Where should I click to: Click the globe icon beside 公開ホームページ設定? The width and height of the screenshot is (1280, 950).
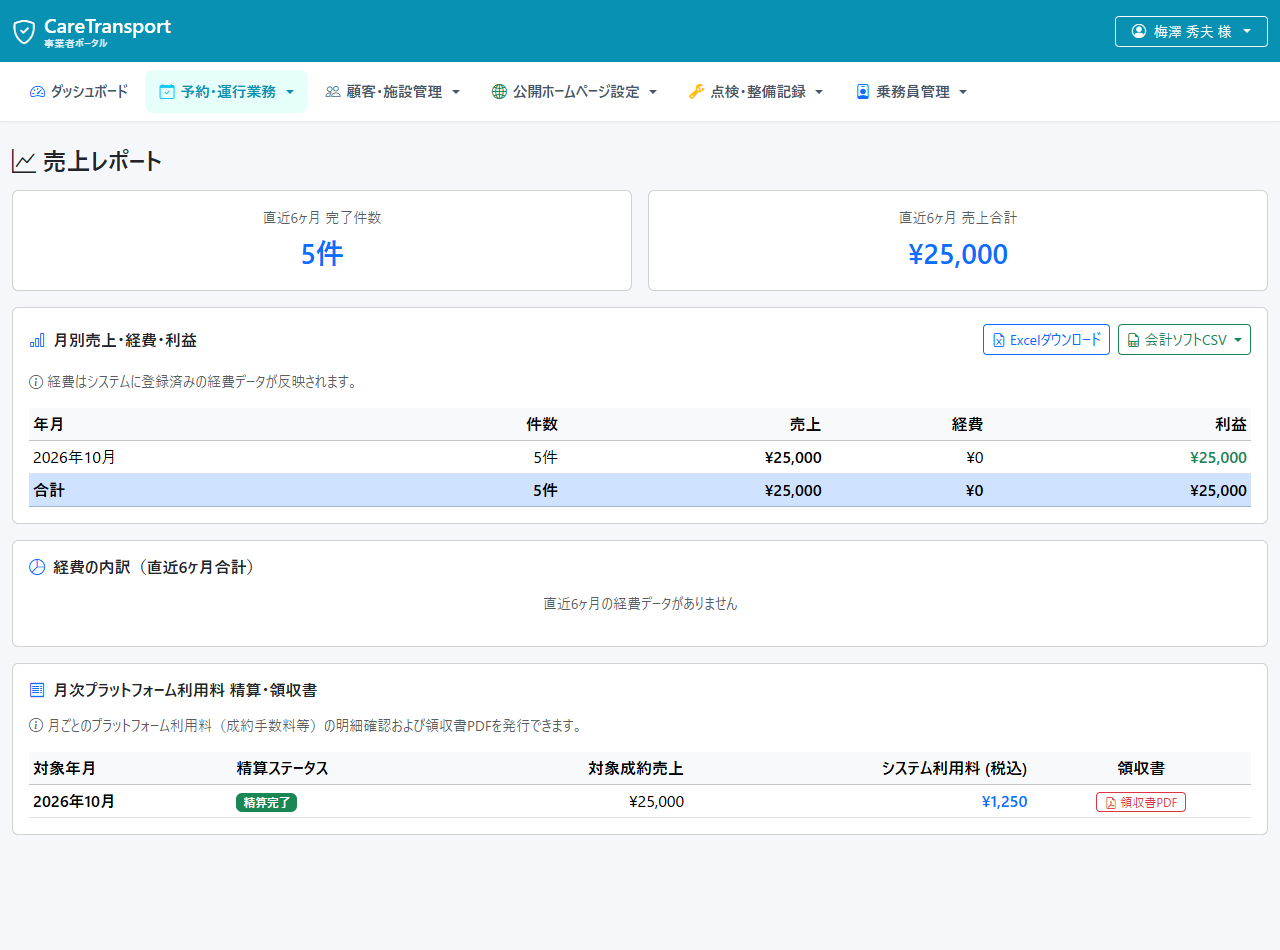pyautogui.click(x=499, y=92)
